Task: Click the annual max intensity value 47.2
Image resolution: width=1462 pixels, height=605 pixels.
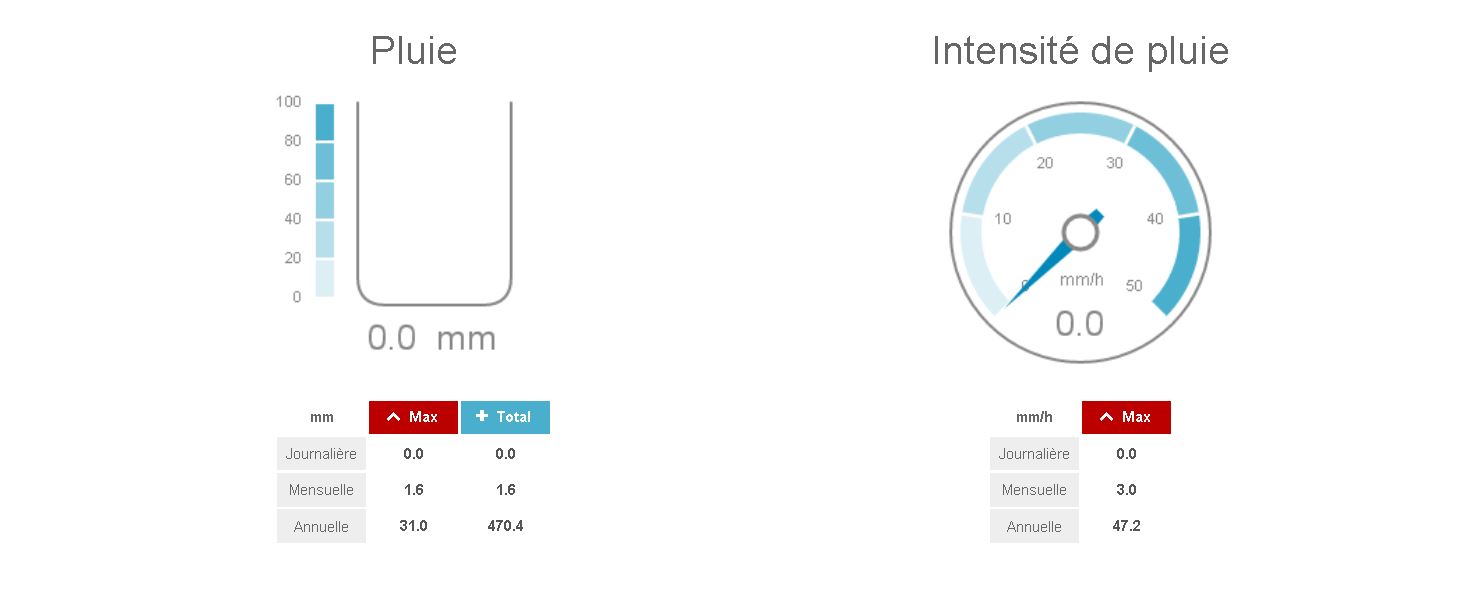Action: [x=1126, y=526]
